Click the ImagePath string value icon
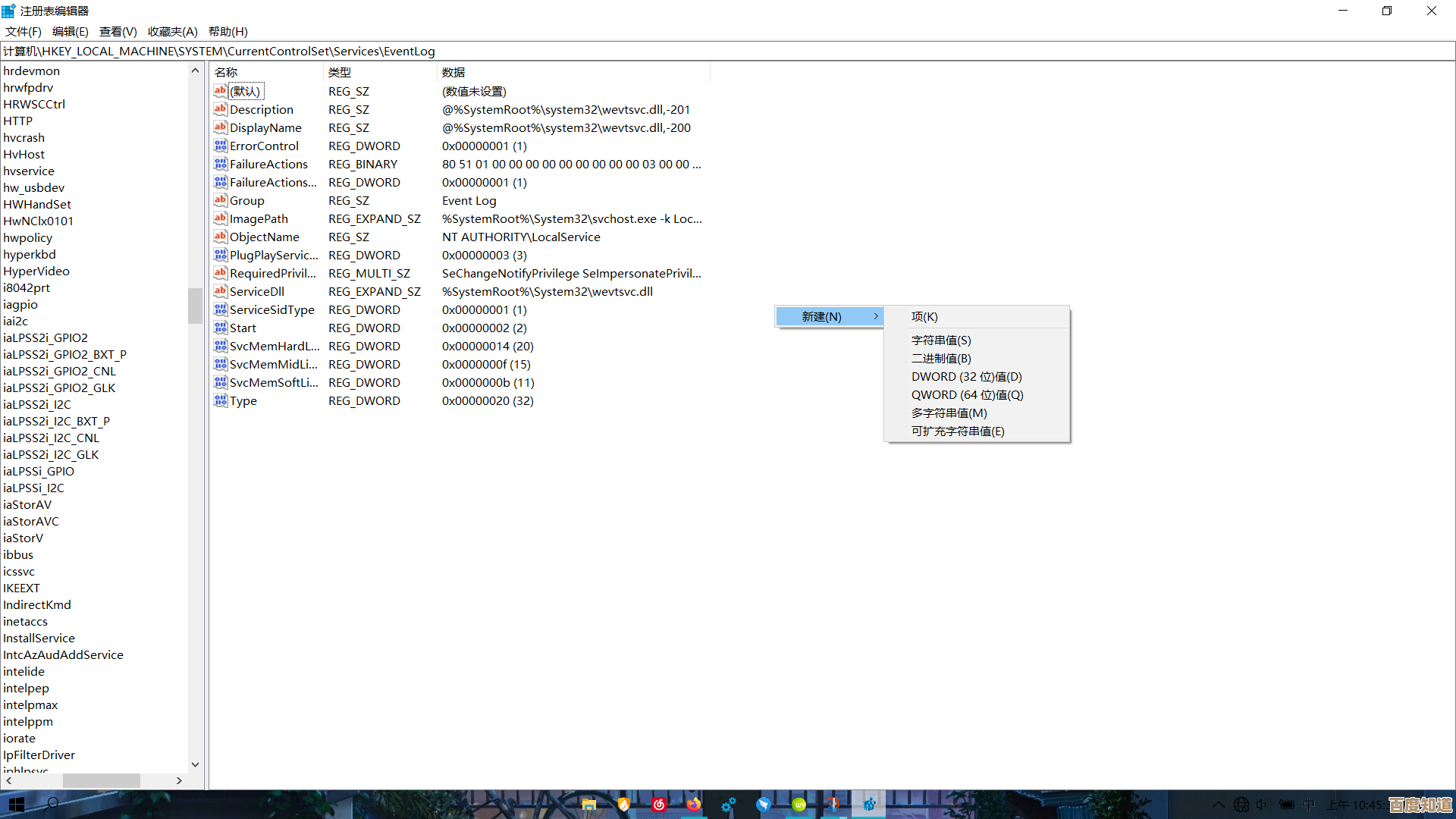The height and width of the screenshot is (819, 1456). point(220,218)
